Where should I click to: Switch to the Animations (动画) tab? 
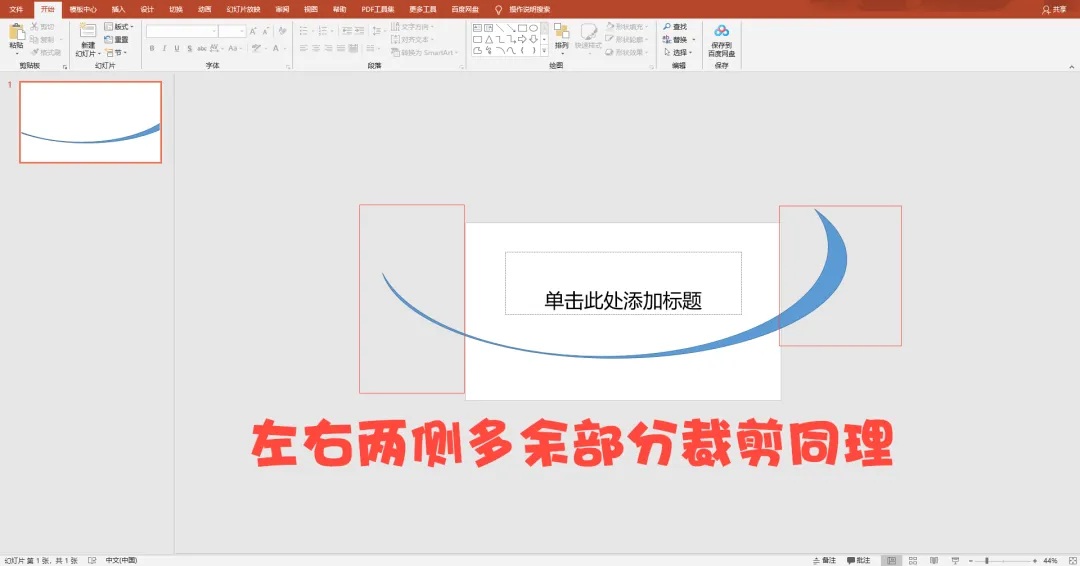coord(205,10)
